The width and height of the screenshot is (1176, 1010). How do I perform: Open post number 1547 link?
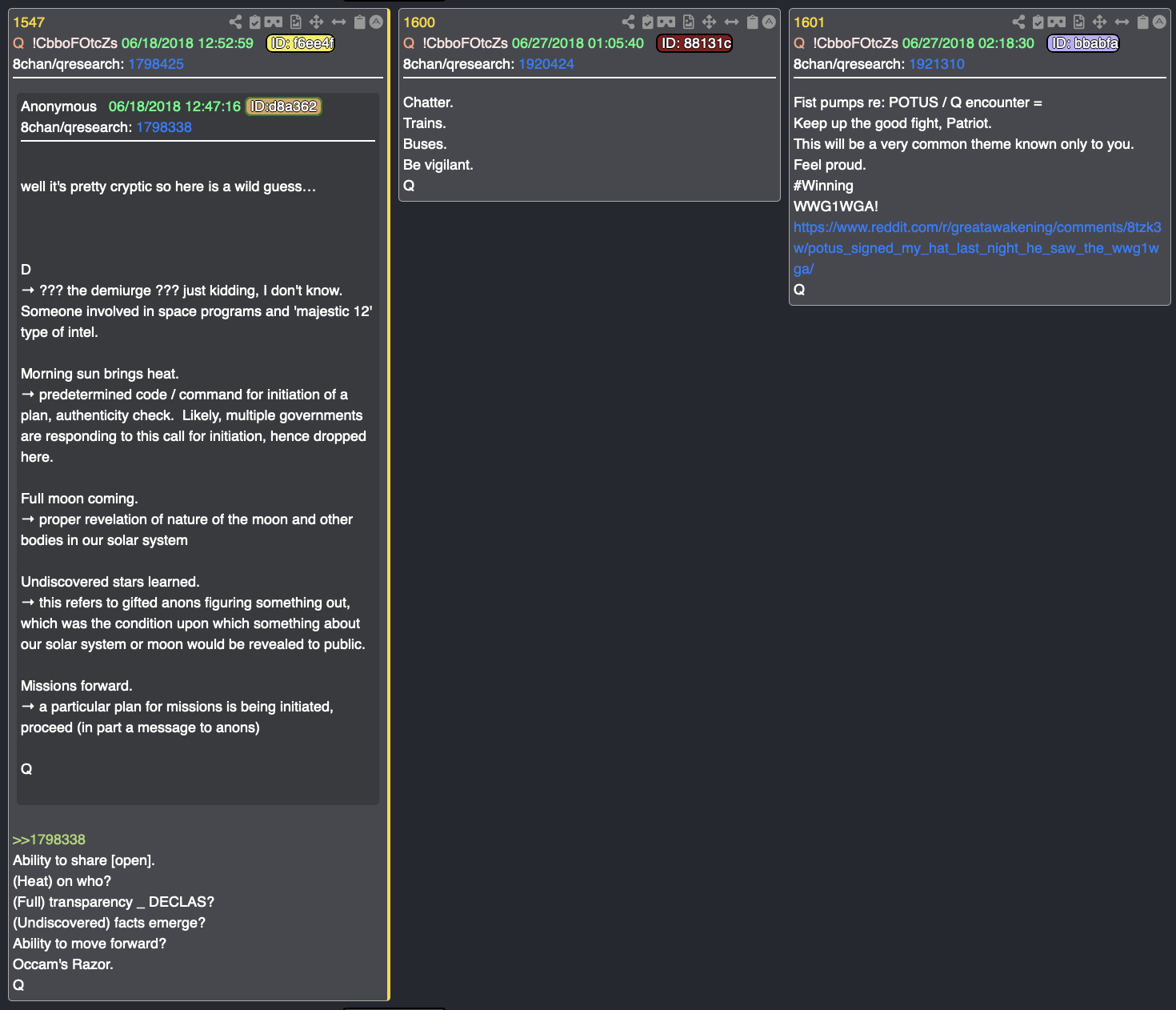pyautogui.click(x=29, y=22)
